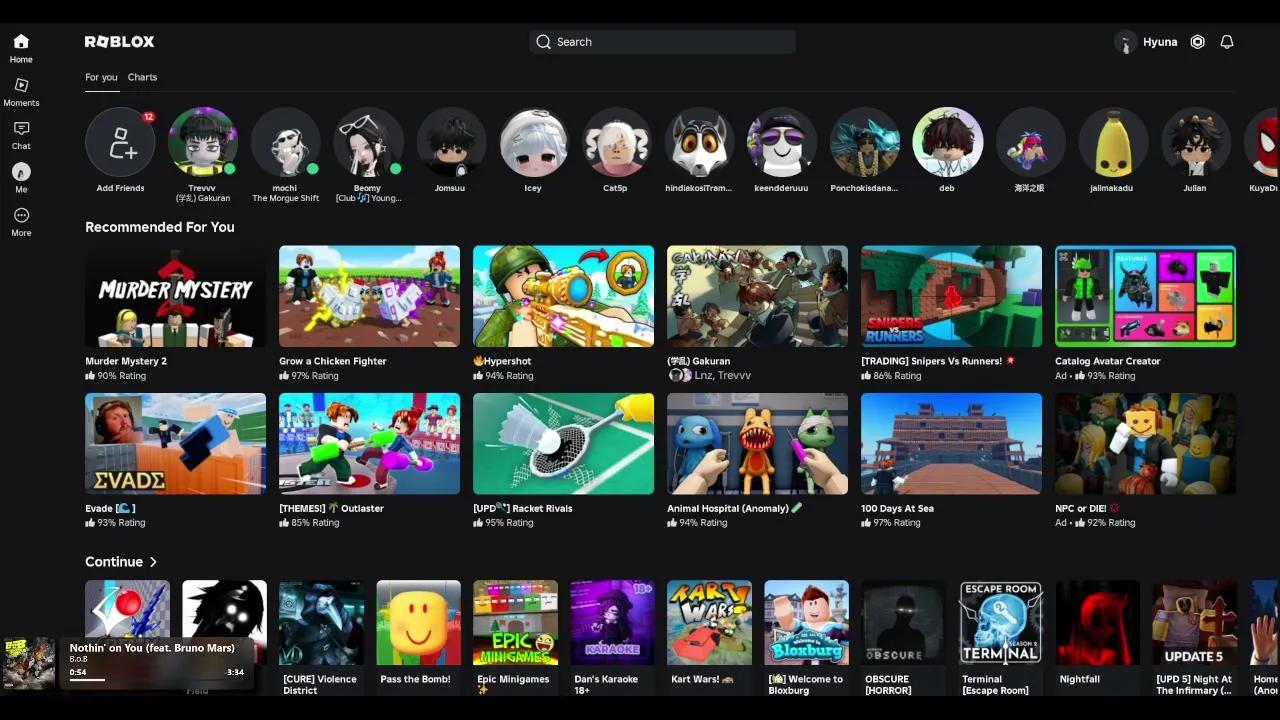The height and width of the screenshot is (720, 1280).
Task: Open the Catalog Avatar Creator ad
Action: pos(1145,296)
